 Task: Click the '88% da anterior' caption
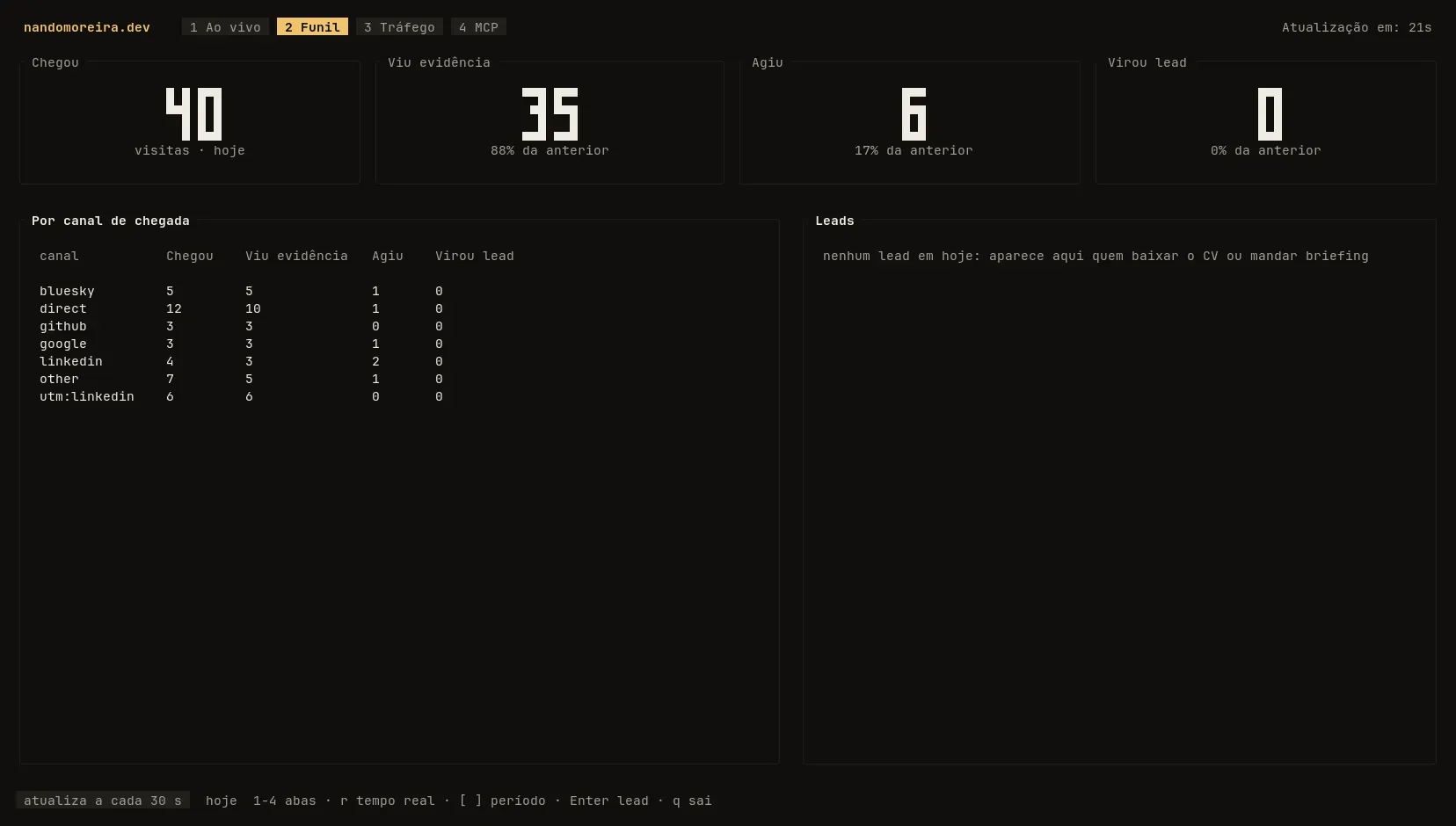click(x=550, y=150)
